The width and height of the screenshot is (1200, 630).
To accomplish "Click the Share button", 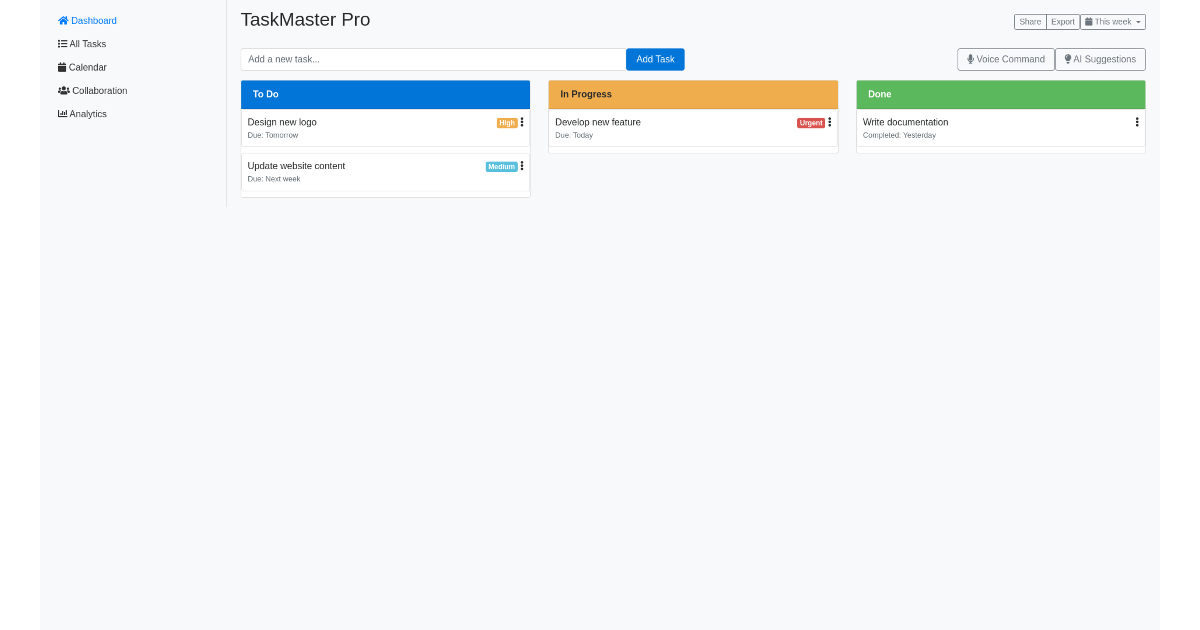I will (1031, 21).
